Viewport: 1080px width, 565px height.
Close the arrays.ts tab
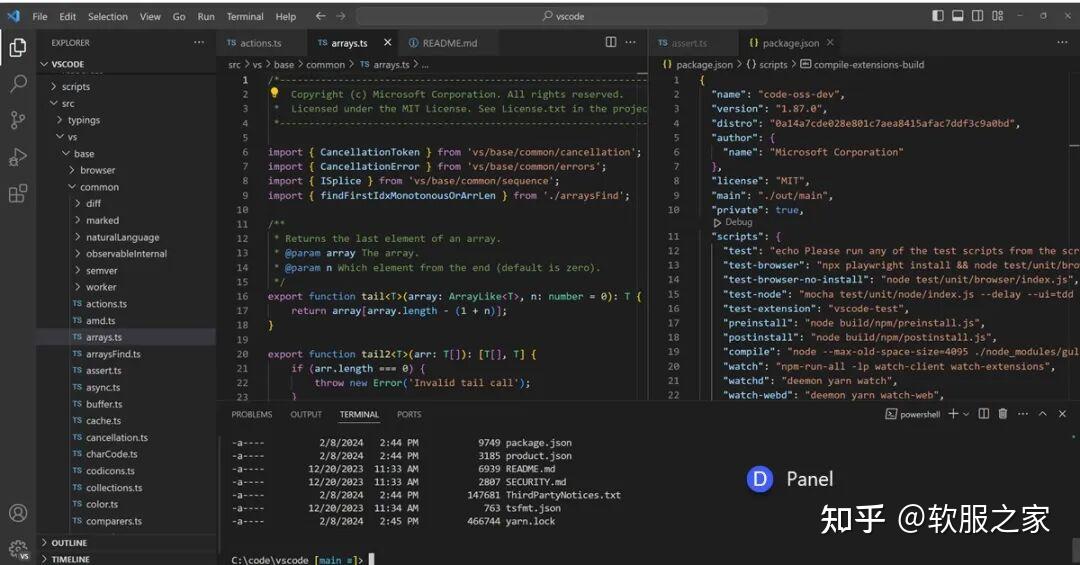tap(388, 43)
